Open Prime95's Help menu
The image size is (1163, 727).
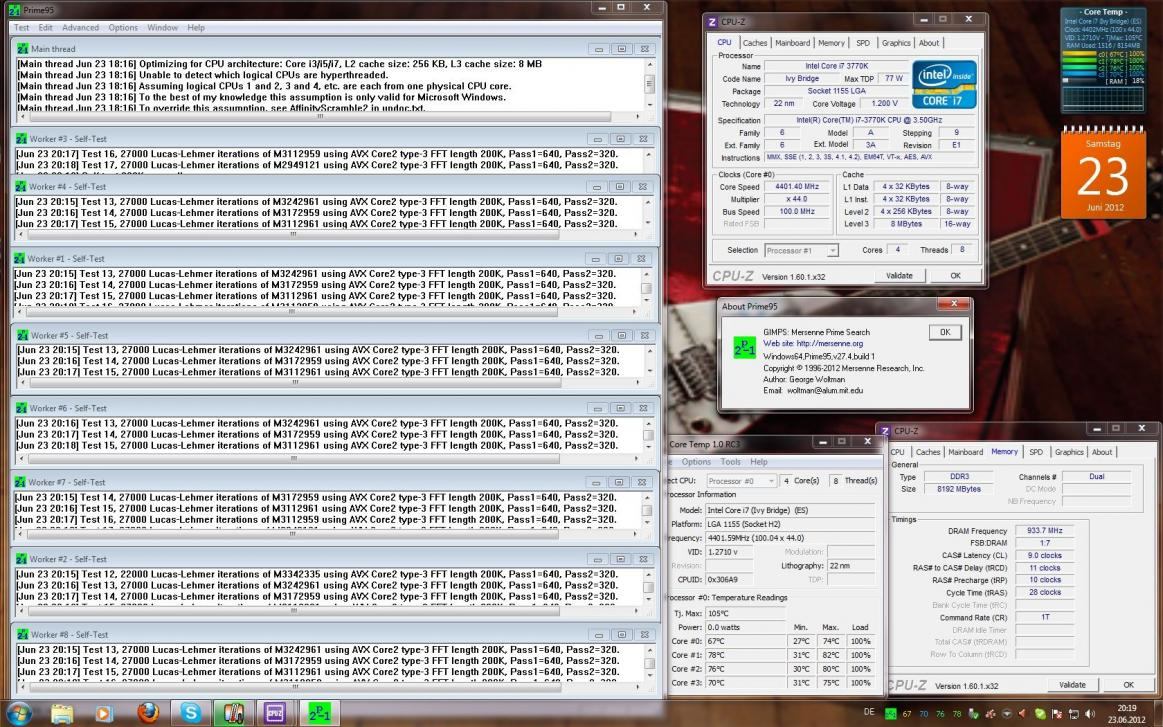pos(196,27)
